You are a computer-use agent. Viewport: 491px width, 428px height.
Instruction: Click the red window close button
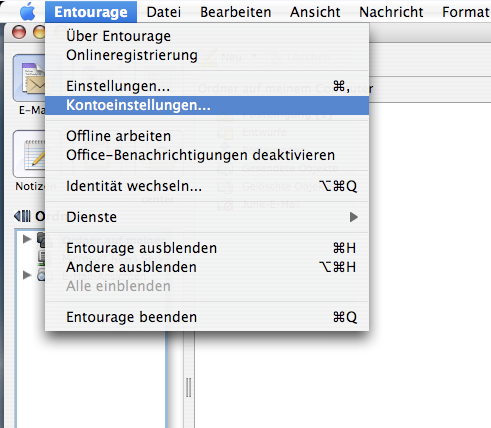[x=19, y=32]
